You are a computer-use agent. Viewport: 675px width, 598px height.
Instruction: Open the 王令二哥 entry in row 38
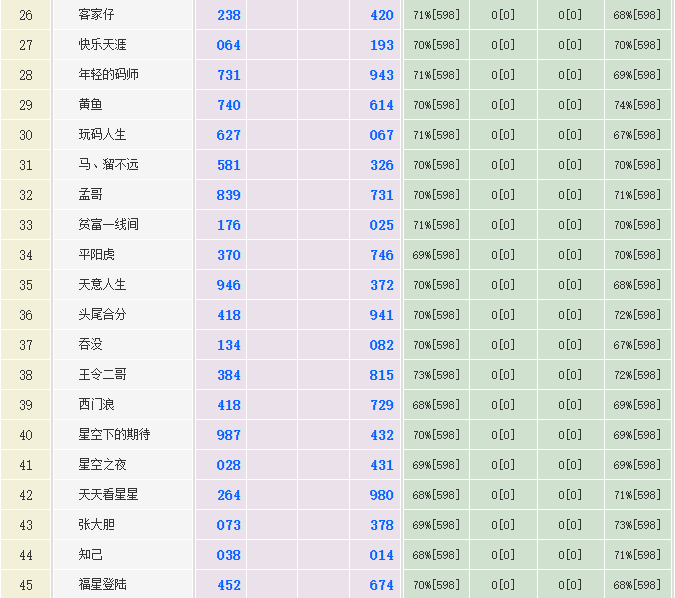pos(102,375)
